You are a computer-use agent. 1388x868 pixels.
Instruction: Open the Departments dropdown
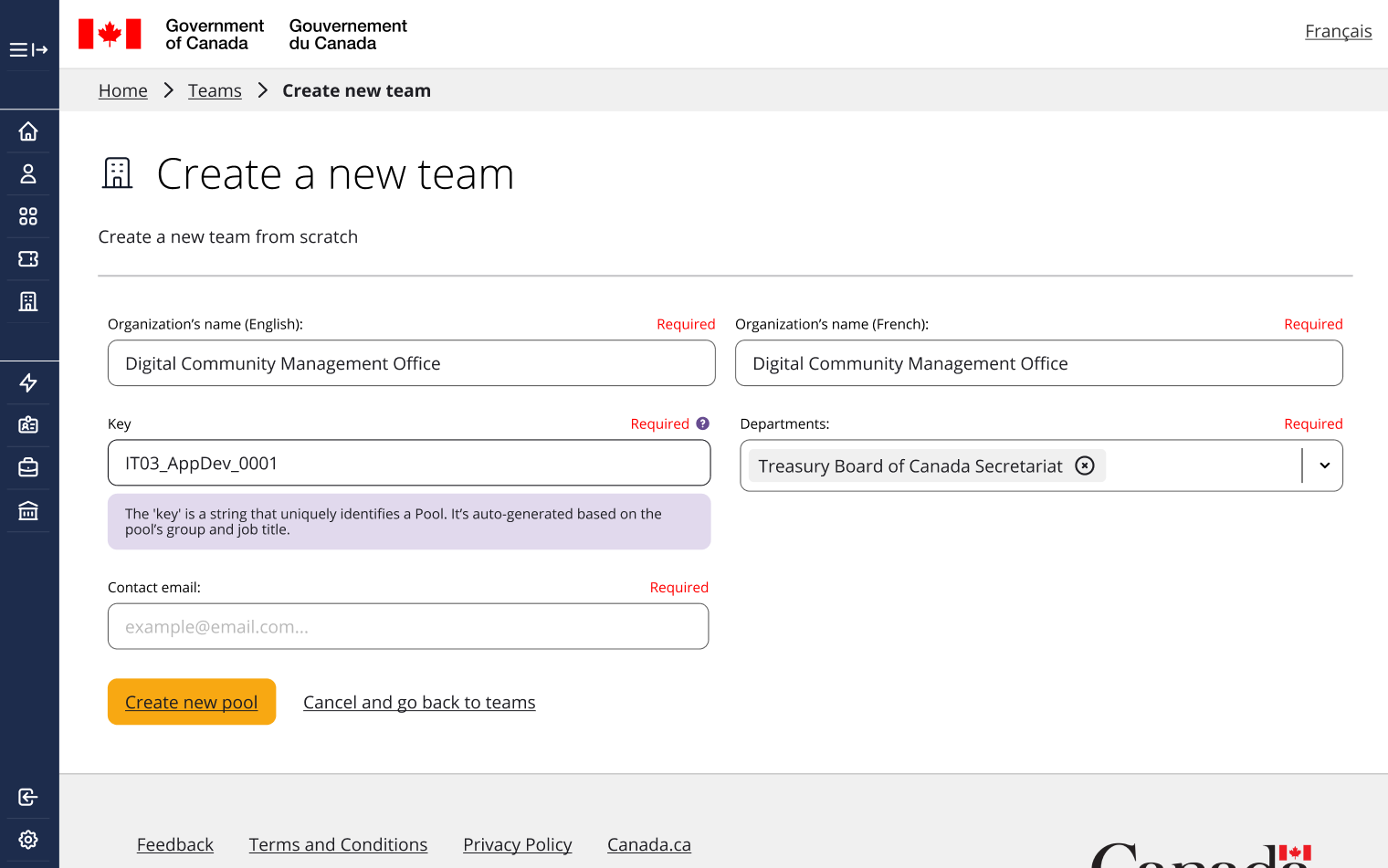tap(1323, 465)
